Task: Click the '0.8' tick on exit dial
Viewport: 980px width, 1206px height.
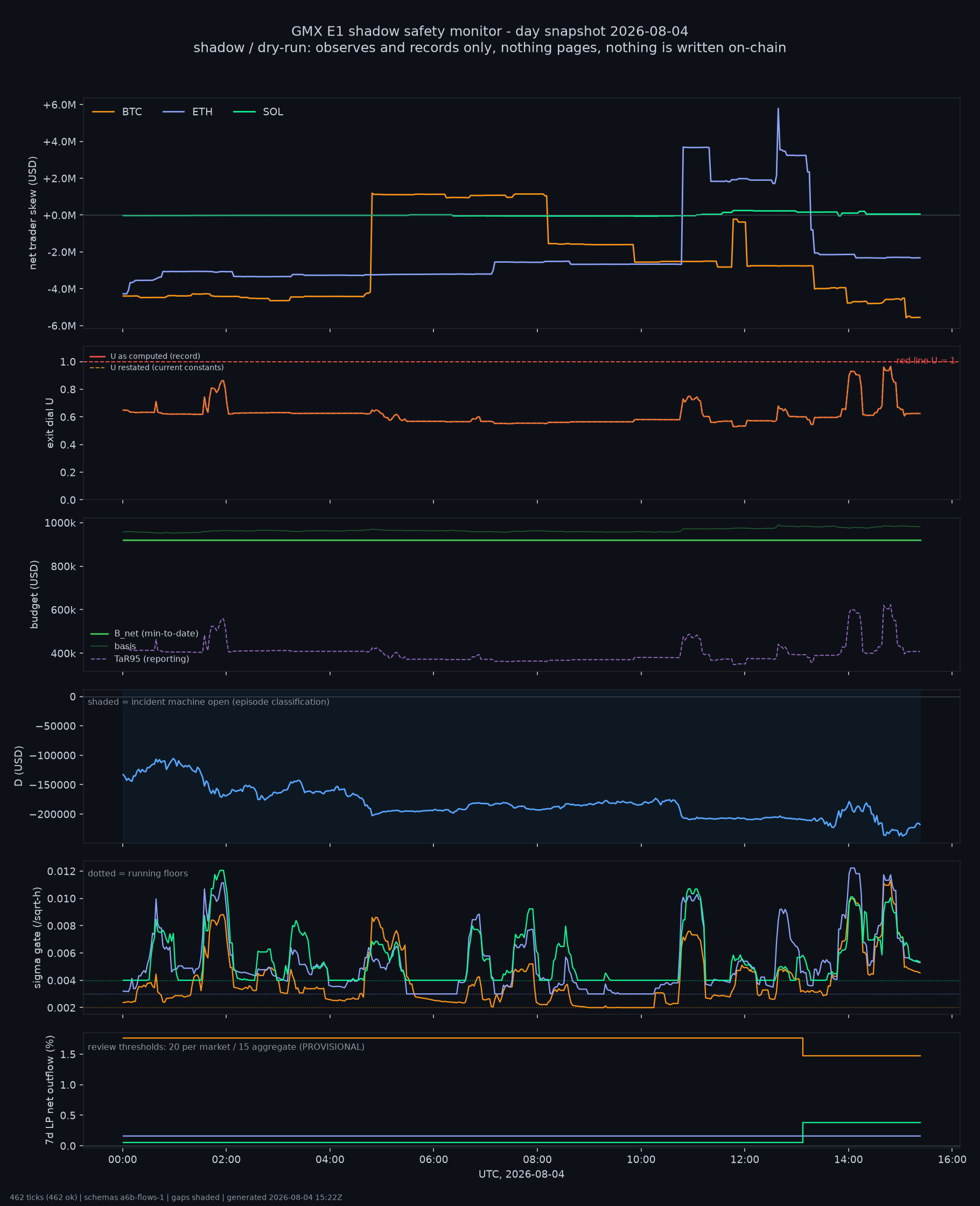Action: point(68,389)
